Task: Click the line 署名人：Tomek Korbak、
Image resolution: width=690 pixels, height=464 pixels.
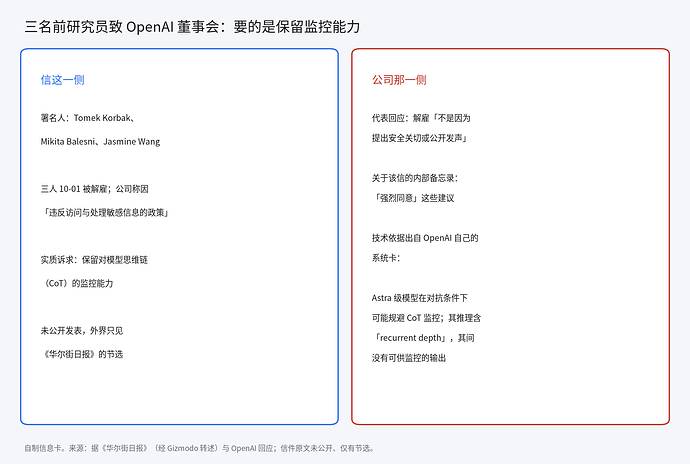Action: [88, 118]
